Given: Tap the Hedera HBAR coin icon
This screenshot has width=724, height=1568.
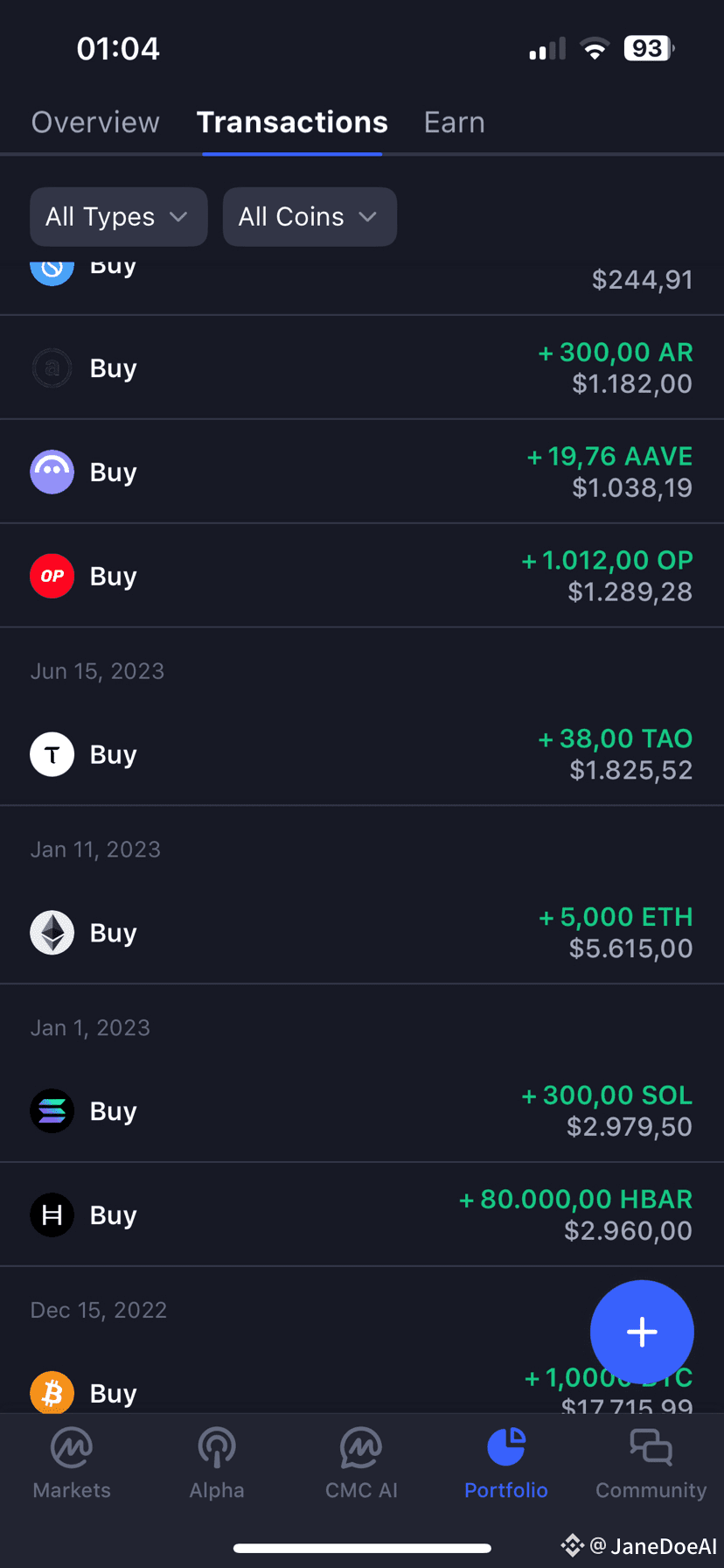Looking at the screenshot, I should (x=52, y=1215).
